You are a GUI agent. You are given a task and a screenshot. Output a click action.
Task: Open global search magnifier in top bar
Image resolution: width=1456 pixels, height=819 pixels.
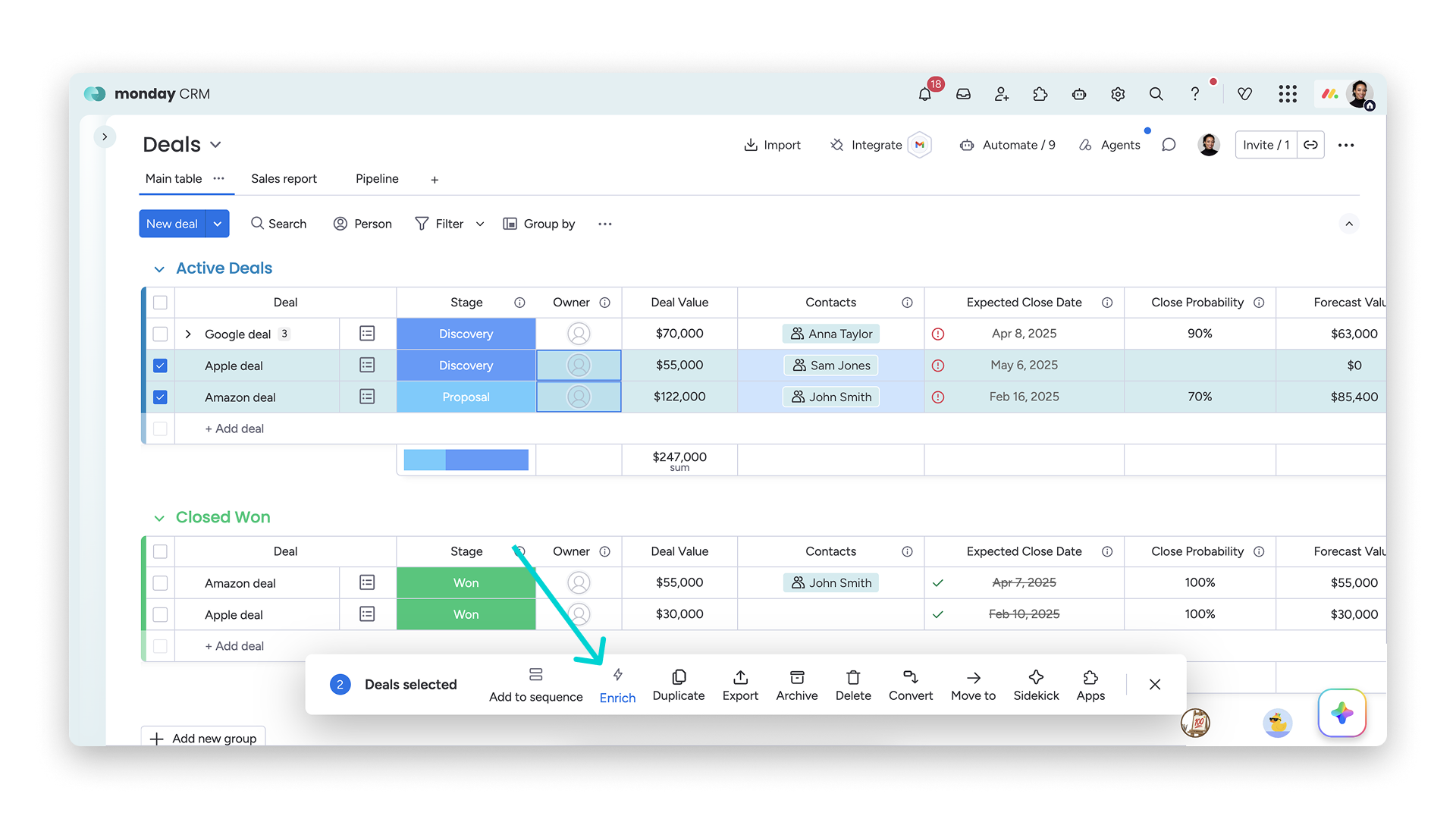1156,94
